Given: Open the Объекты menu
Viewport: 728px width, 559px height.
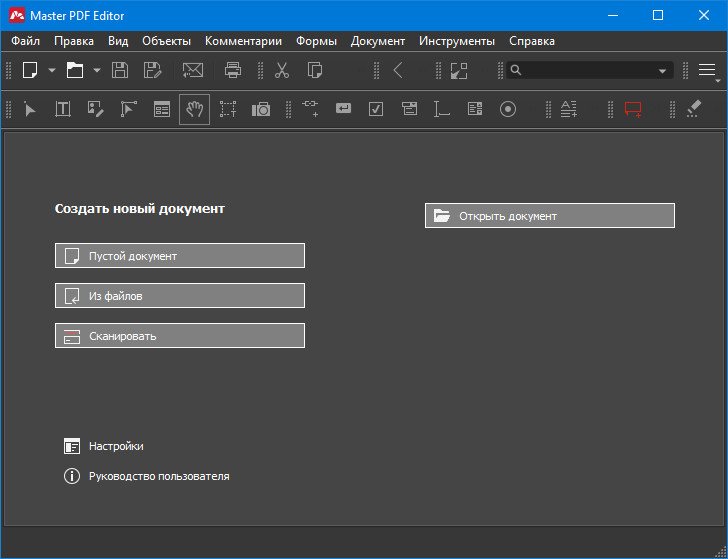Looking at the screenshot, I should (x=167, y=41).
